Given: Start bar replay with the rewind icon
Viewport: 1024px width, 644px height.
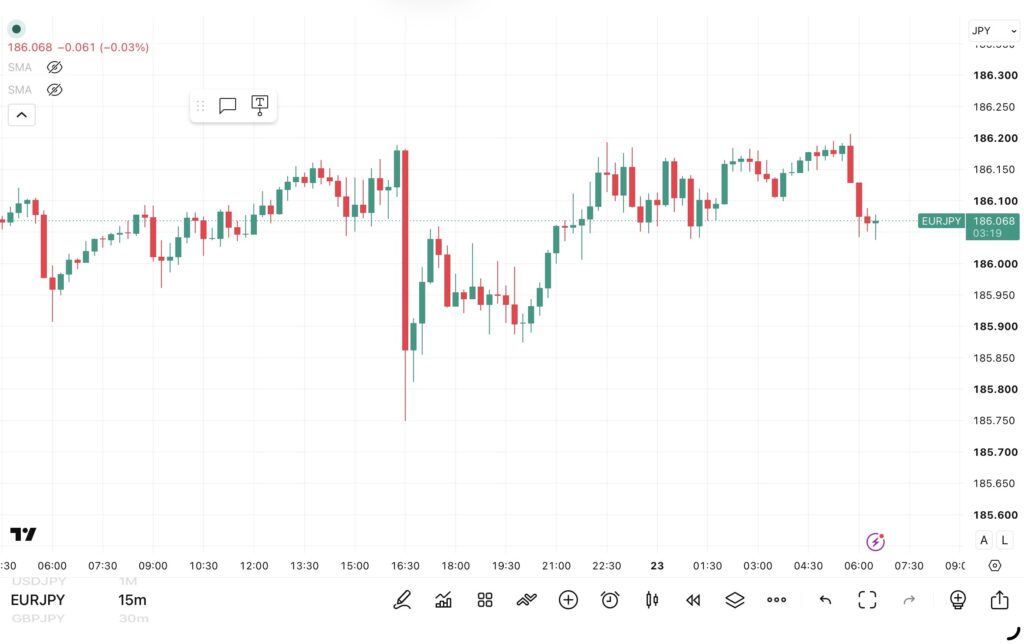Looking at the screenshot, I should tap(693, 600).
